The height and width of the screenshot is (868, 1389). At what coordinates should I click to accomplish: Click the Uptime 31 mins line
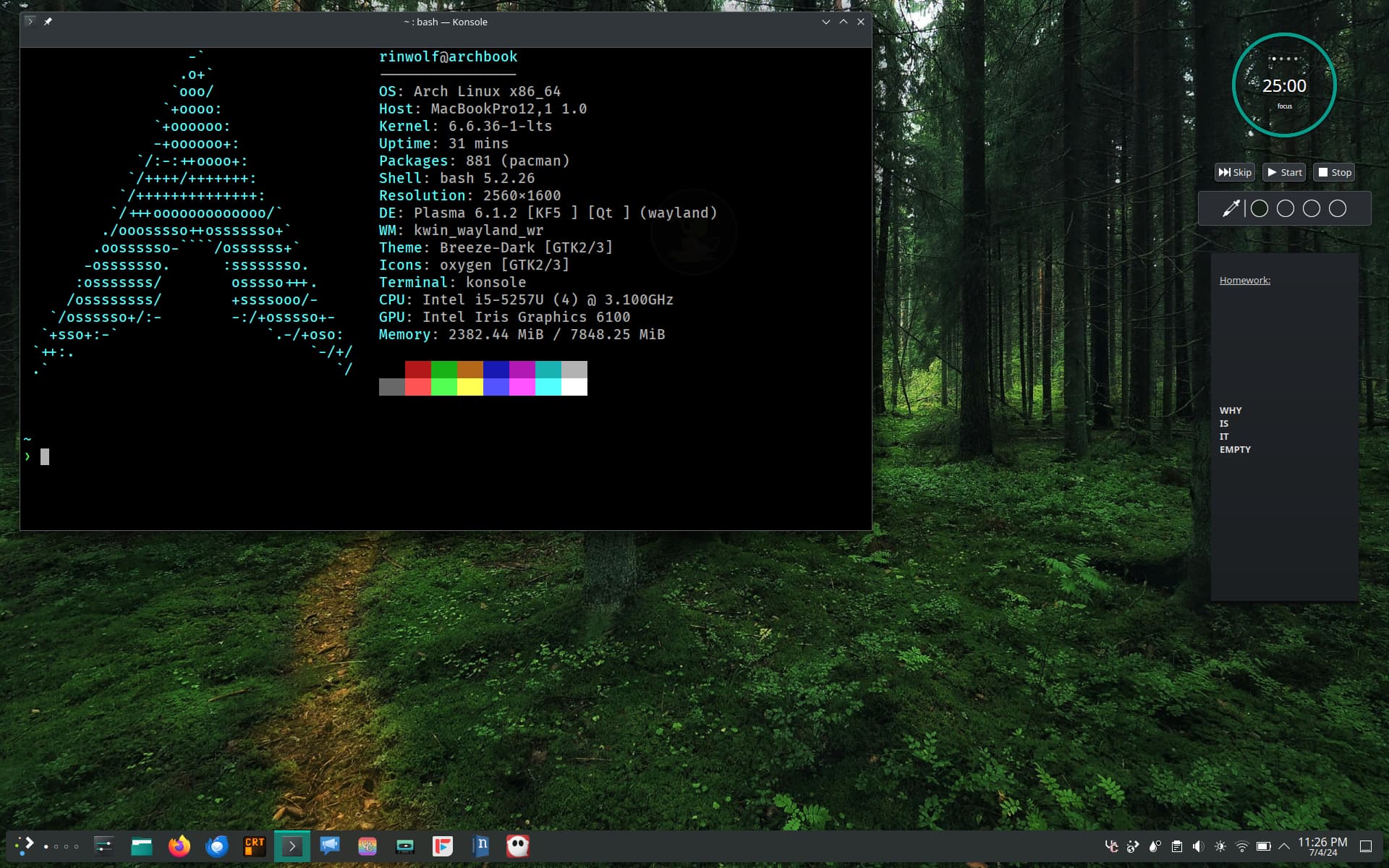click(x=443, y=143)
